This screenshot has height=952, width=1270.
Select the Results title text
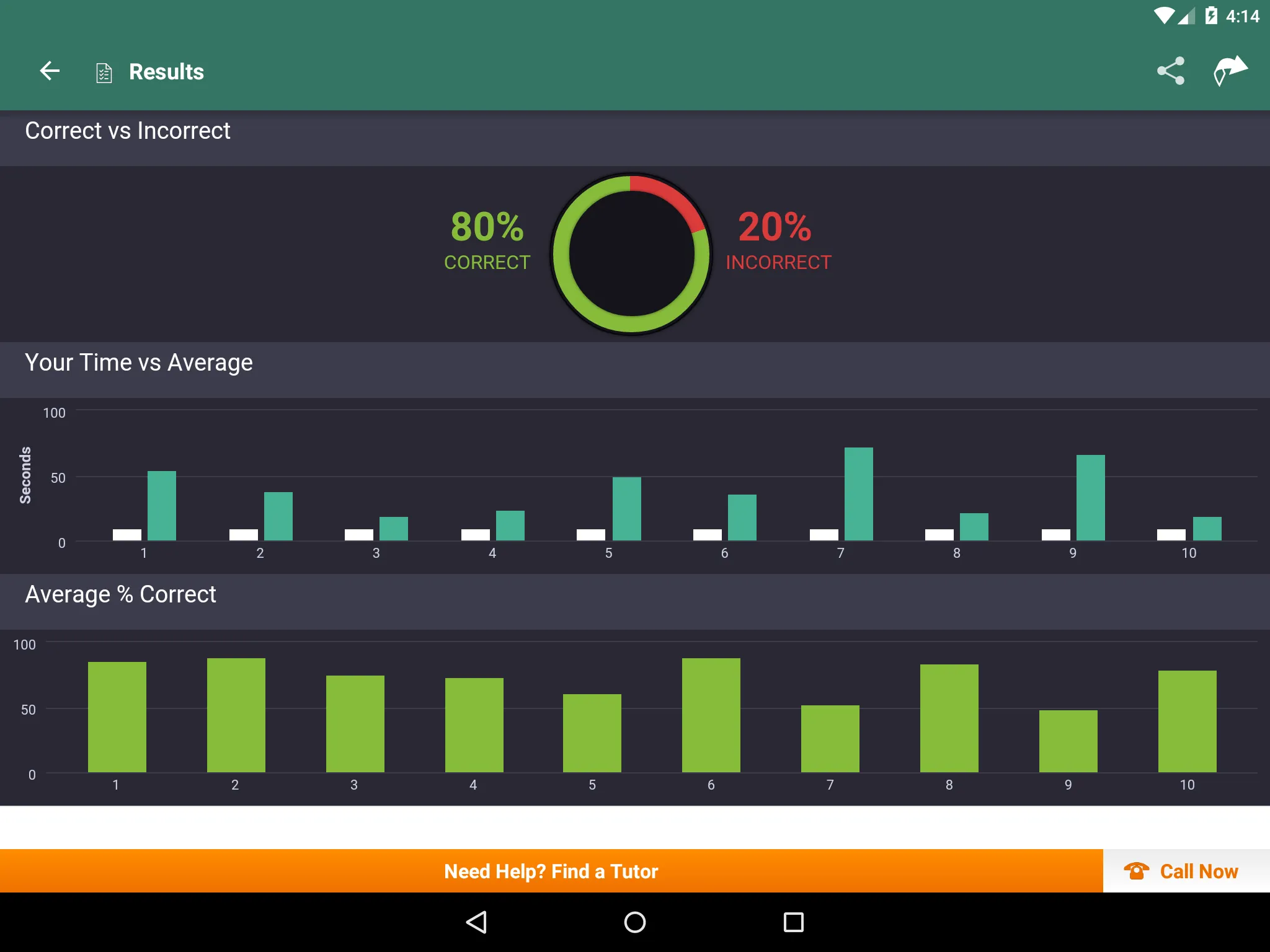tap(166, 72)
